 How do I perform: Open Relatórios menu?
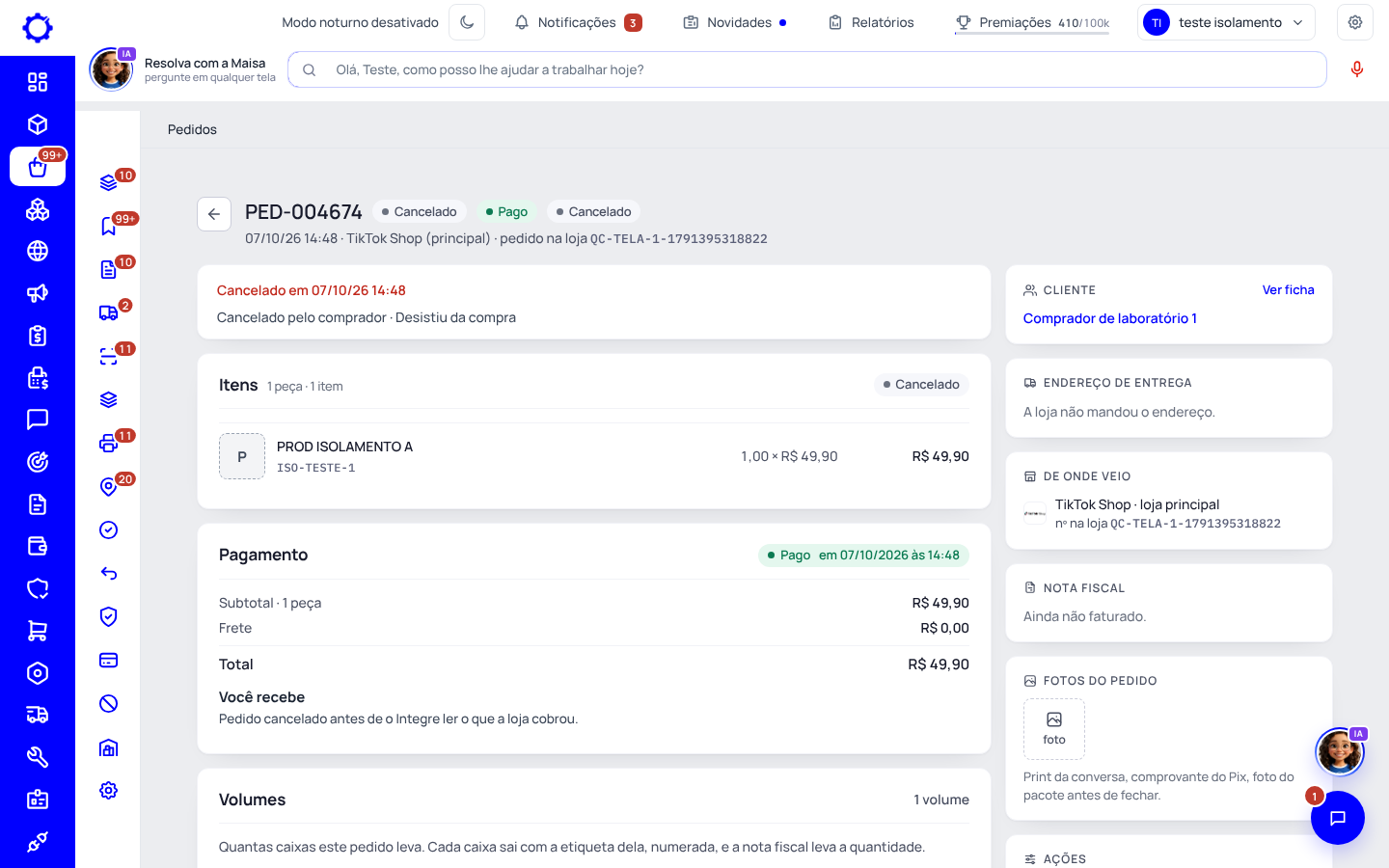(x=871, y=22)
